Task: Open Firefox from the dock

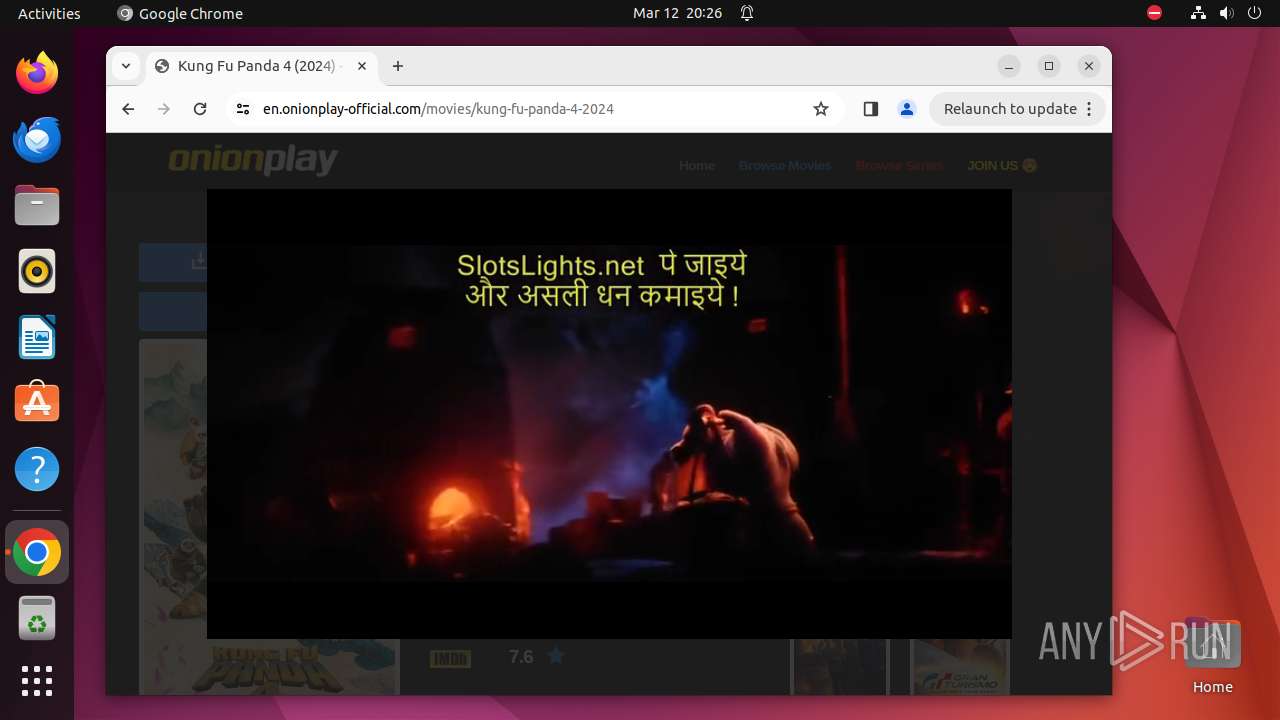Action: click(37, 73)
